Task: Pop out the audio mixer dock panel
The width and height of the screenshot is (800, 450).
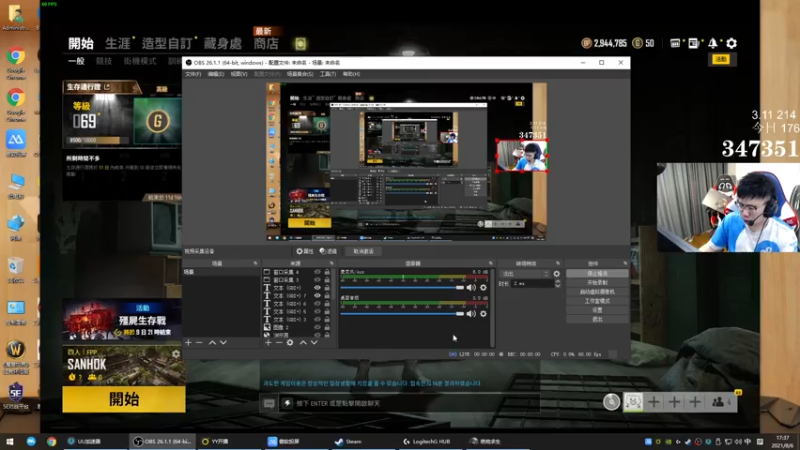Action: click(x=491, y=263)
